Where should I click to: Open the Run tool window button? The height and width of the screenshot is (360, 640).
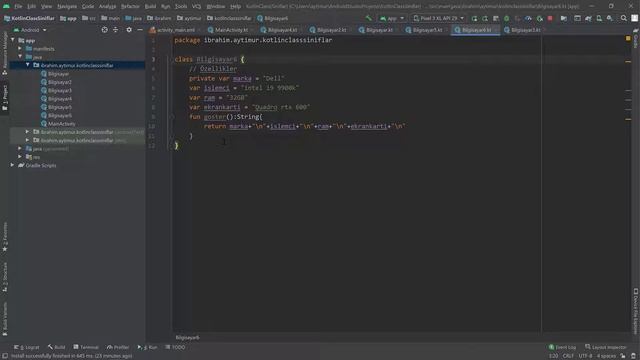point(147,347)
